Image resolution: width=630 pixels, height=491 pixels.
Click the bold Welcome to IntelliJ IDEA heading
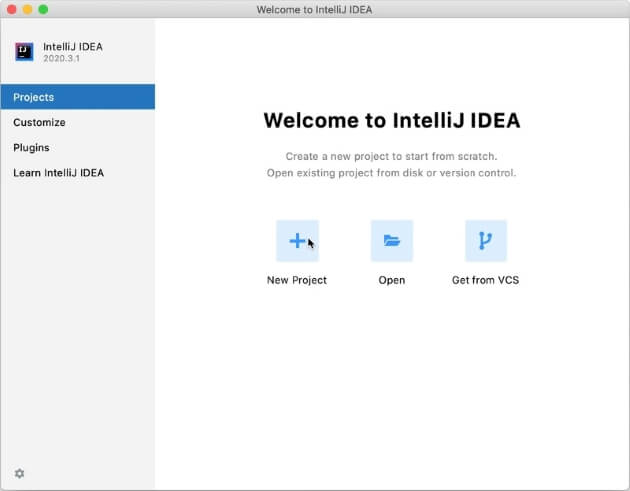pos(391,121)
